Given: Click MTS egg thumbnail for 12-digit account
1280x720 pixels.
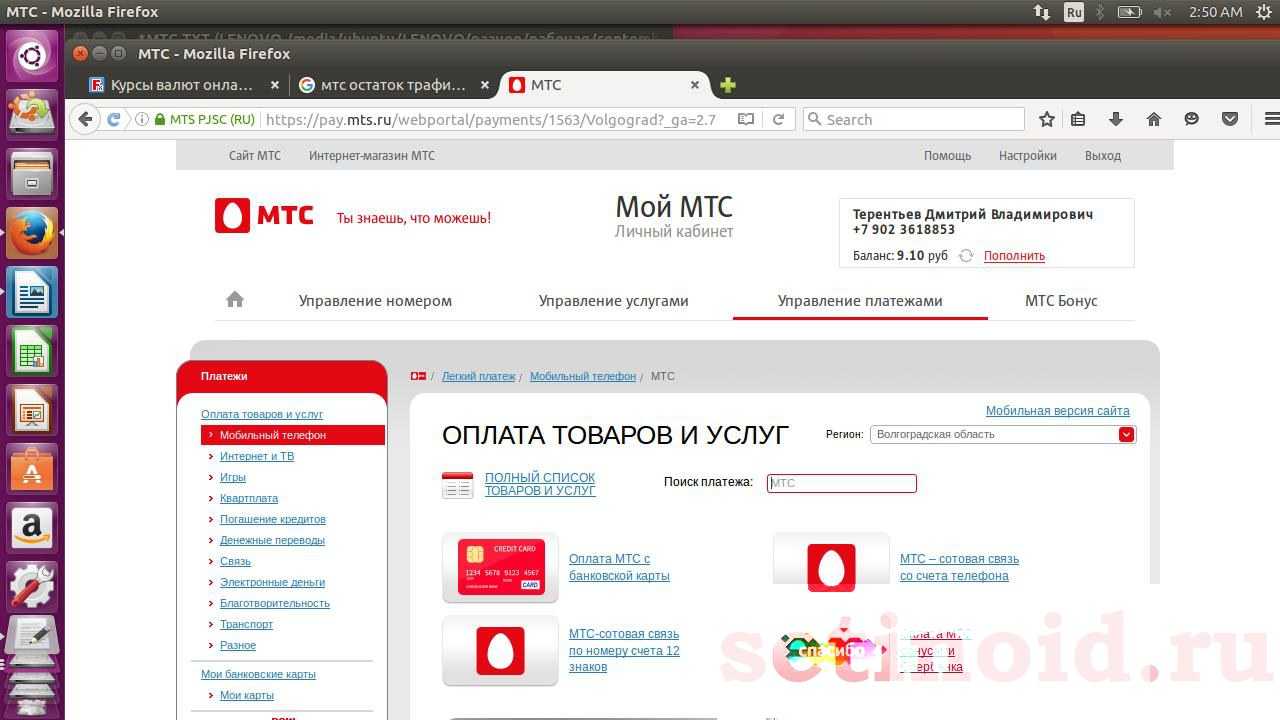Looking at the screenshot, I should pos(500,650).
